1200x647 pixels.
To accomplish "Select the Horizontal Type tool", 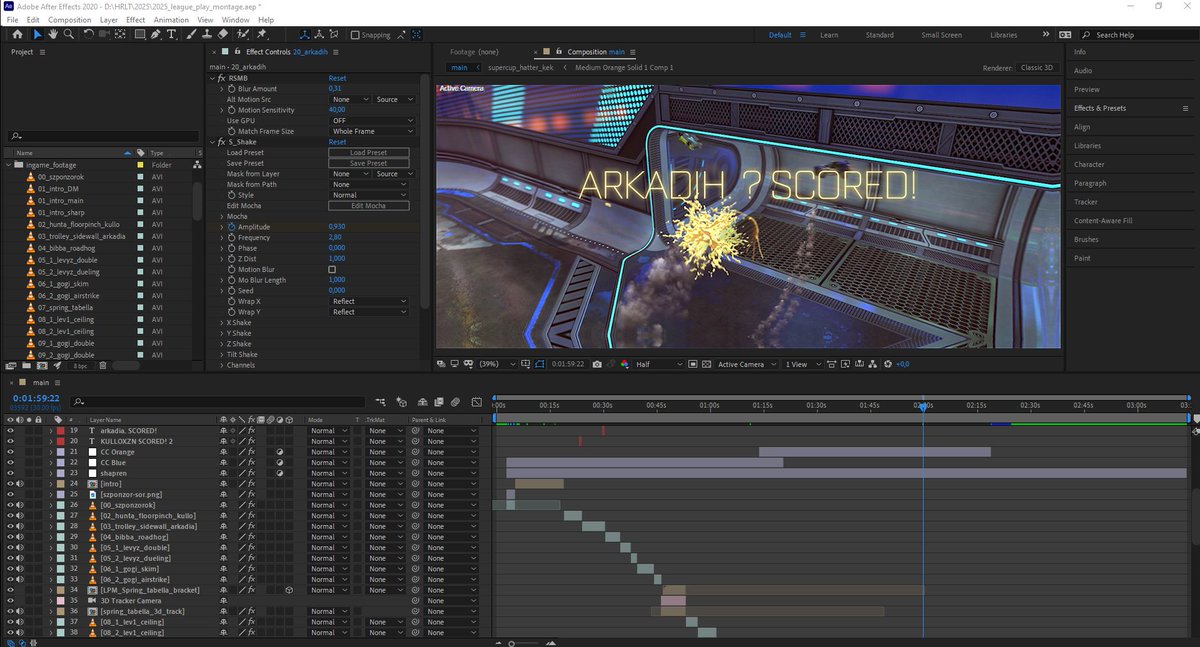I will point(172,34).
